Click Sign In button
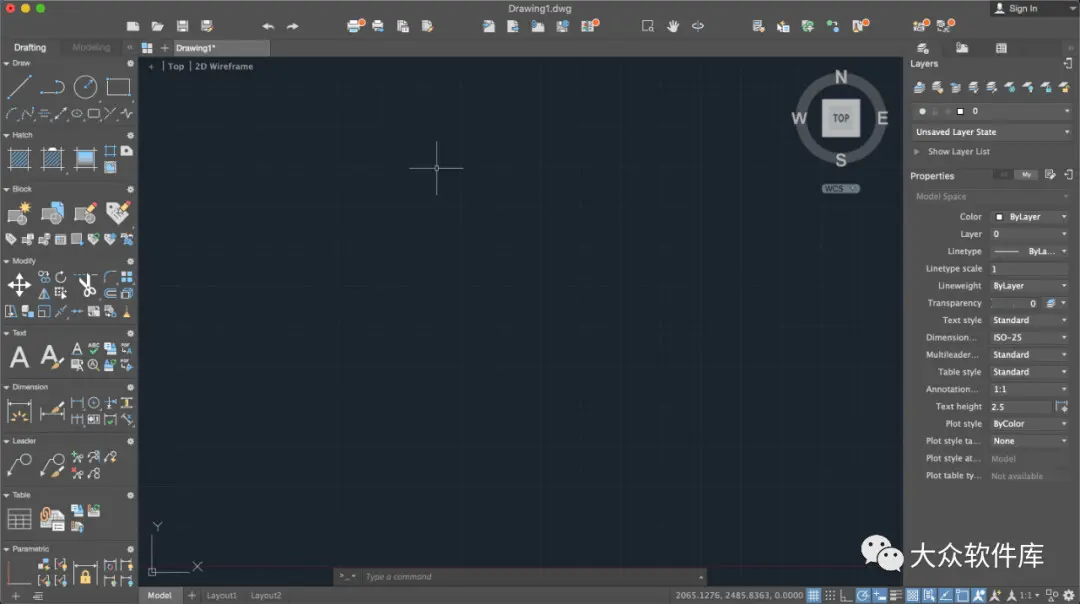The image size is (1080, 604). pos(1016,8)
